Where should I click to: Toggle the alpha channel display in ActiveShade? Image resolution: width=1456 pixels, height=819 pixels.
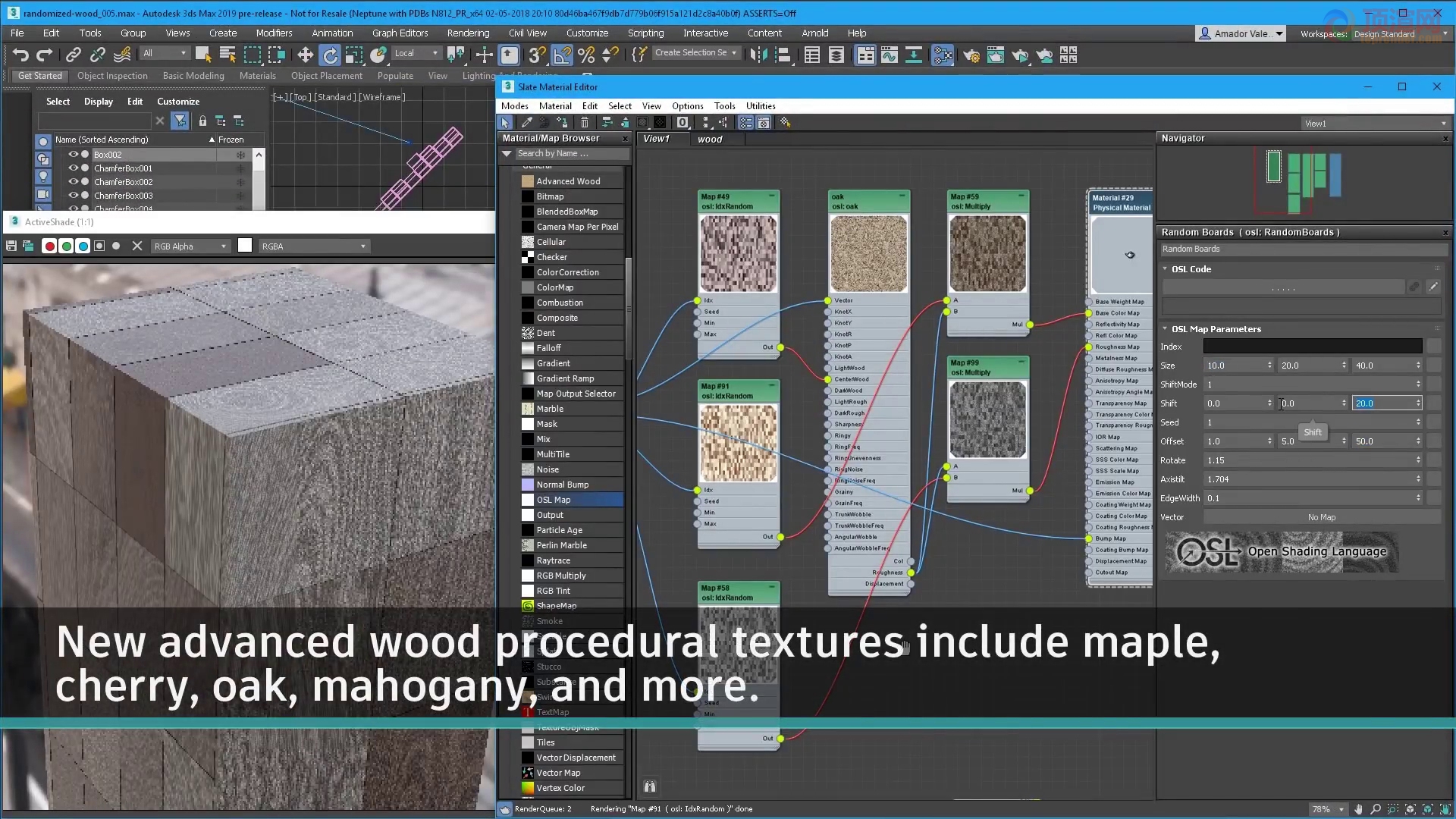click(99, 246)
